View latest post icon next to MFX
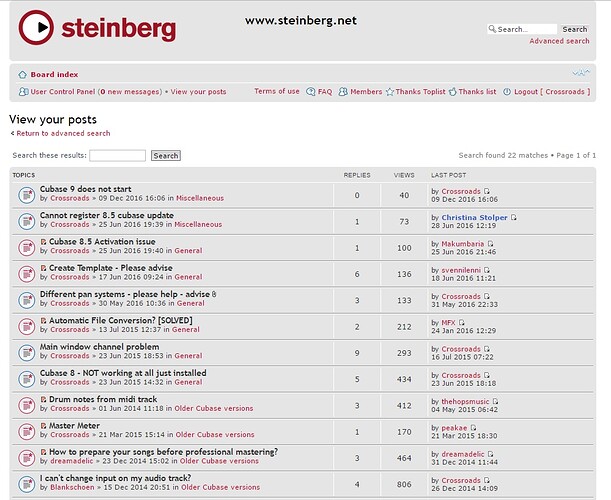This screenshot has height=500, width=611. 461,323
